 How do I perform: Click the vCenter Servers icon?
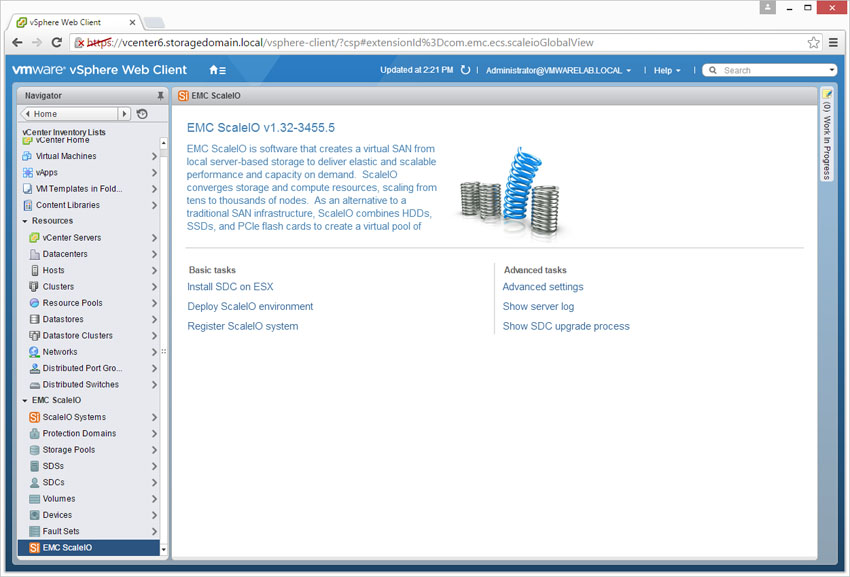(x=34, y=238)
